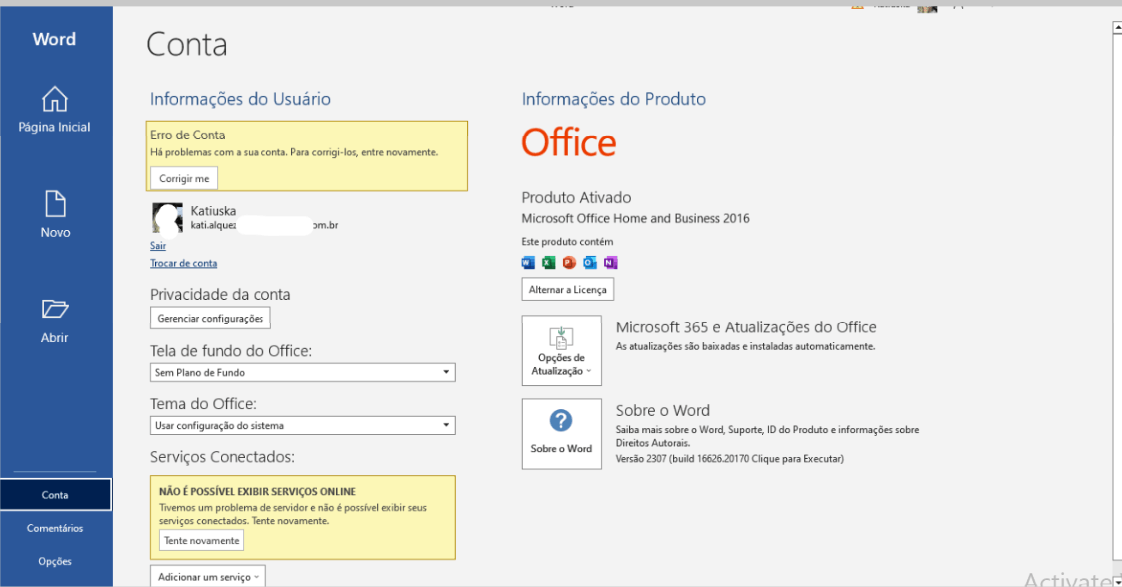Click Gerenciar configurações button

[x=210, y=319]
